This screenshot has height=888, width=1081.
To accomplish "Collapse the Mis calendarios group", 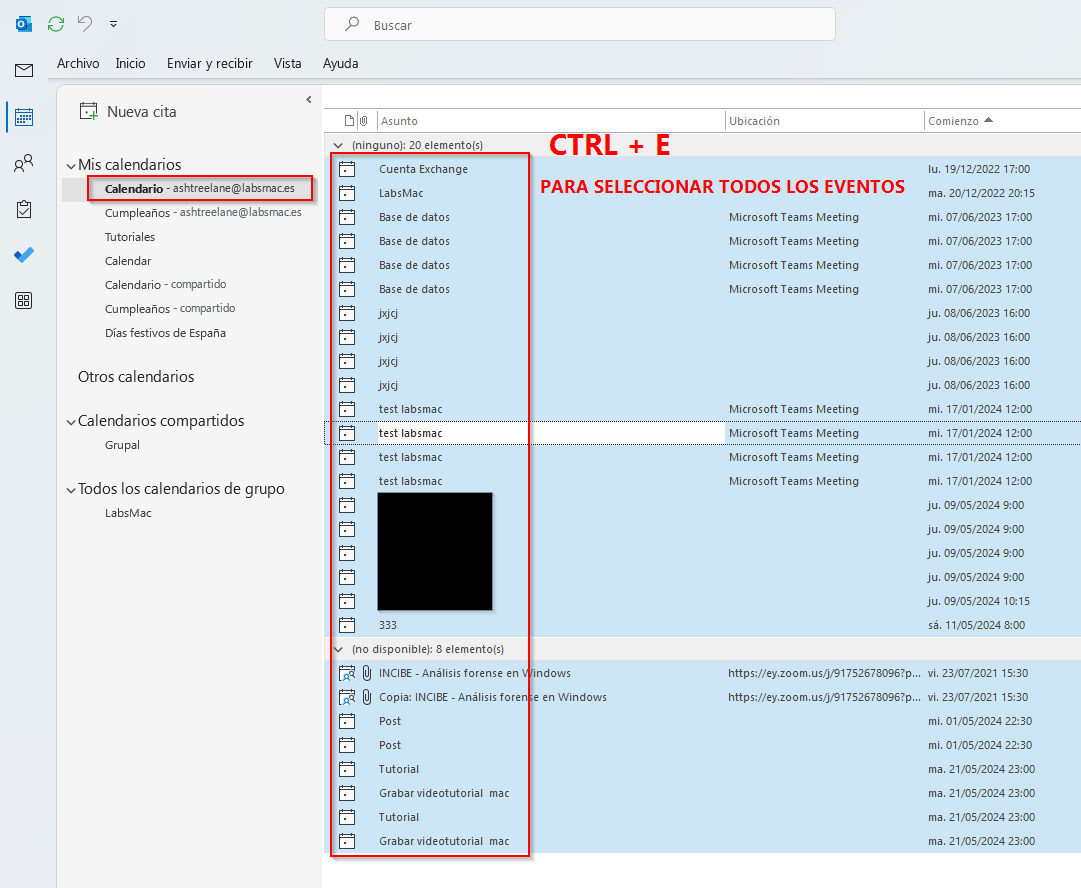I will 70,165.
